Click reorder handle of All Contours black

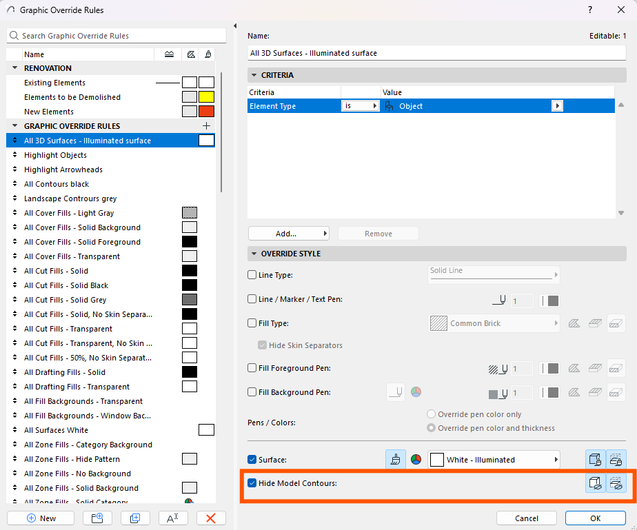point(15,184)
